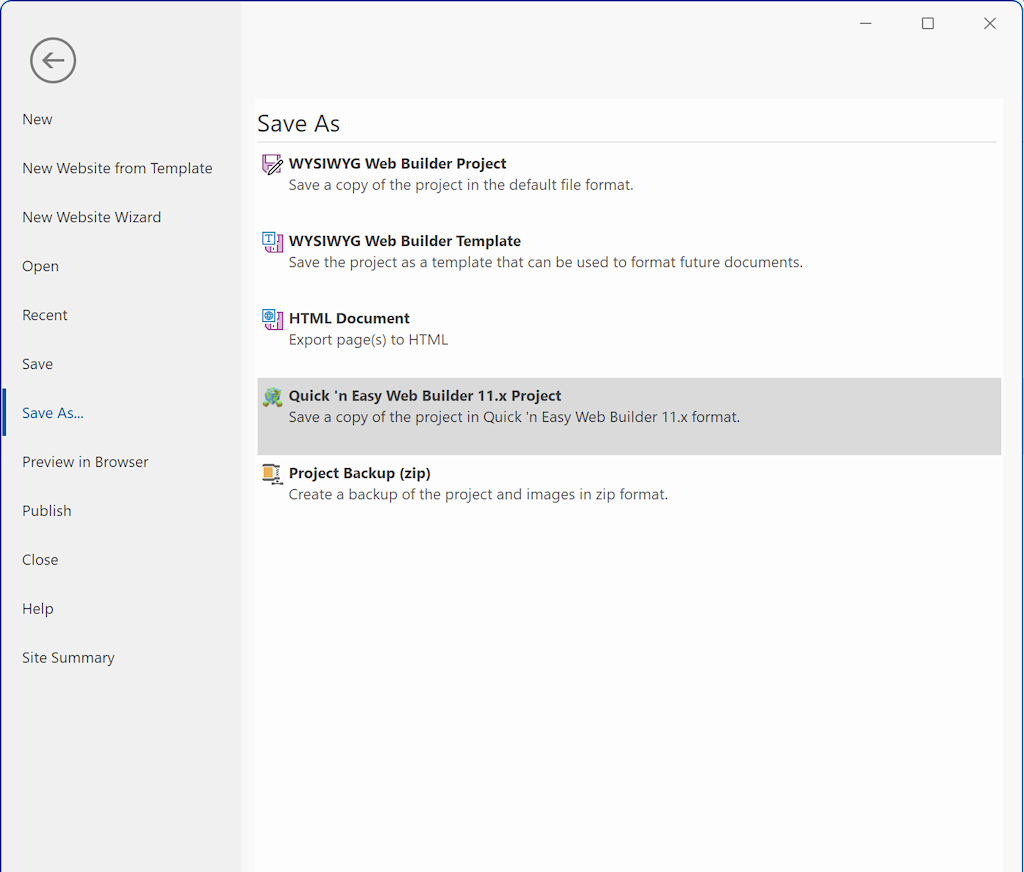Click Save in the sidebar menu
The height and width of the screenshot is (872, 1024).
click(38, 364)
